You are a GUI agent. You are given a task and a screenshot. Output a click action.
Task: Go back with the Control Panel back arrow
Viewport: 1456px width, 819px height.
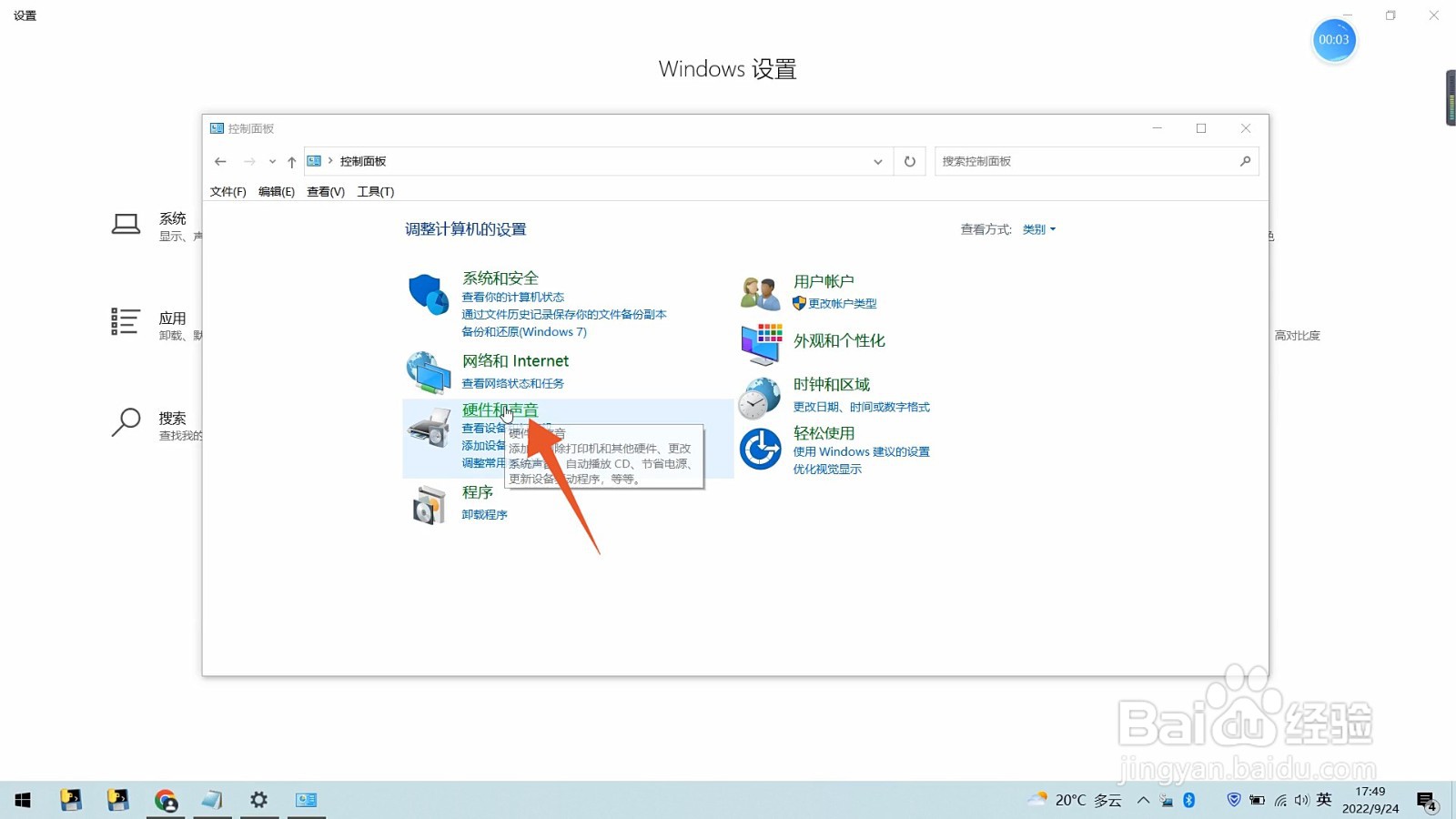pos(220,161)
